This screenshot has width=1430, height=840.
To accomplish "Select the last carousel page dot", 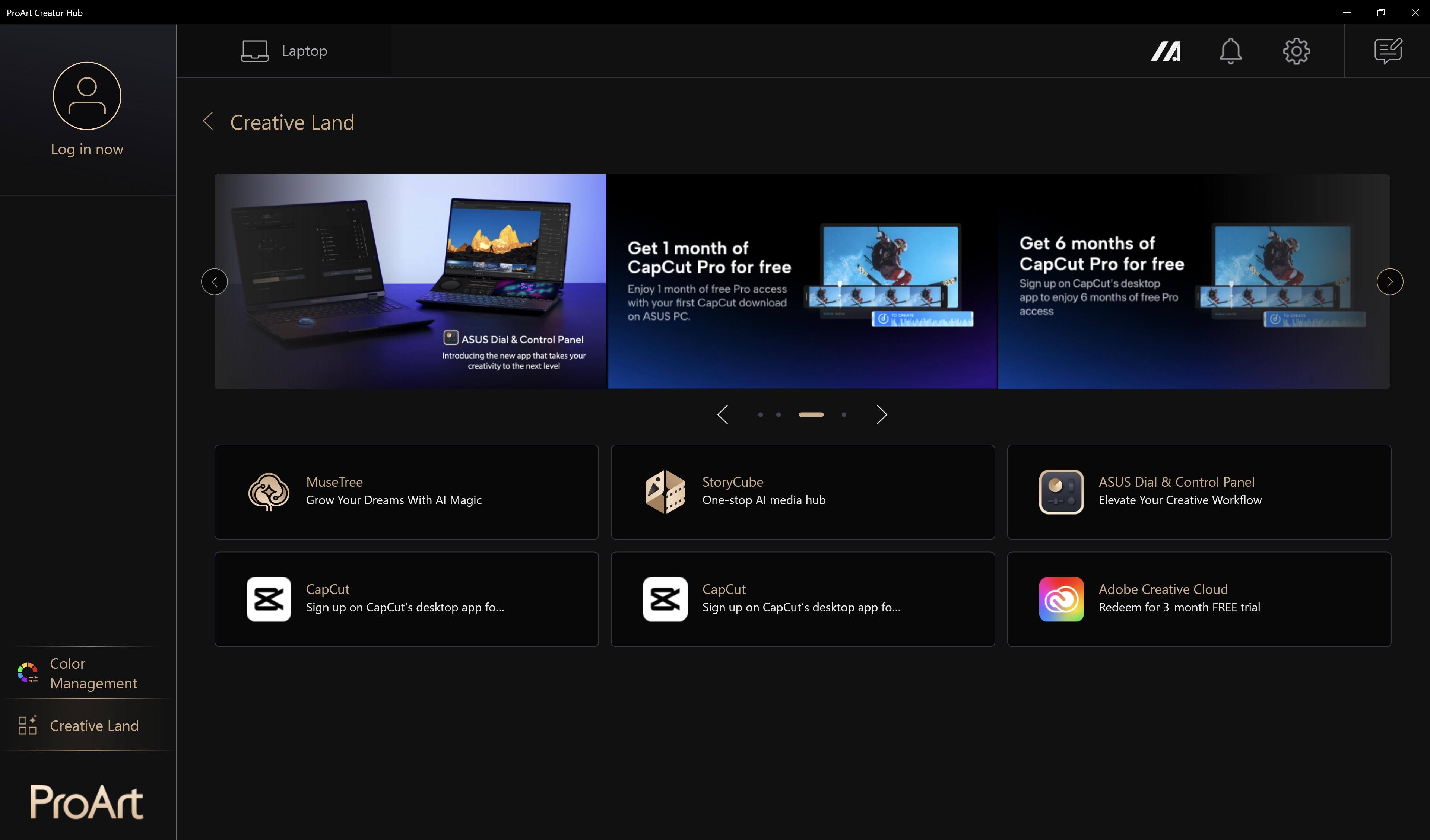I will point(844,414).
